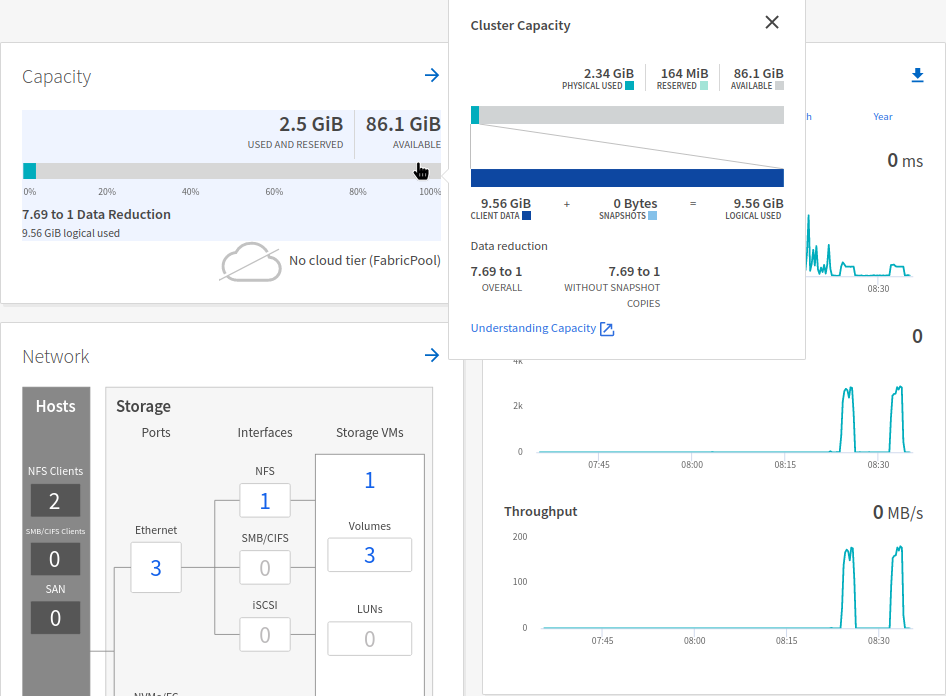This screenshot has height=696, width=946.
Task: Click the '0 ms' latency value
Action: pyautogui.click(x=905, y=160)
